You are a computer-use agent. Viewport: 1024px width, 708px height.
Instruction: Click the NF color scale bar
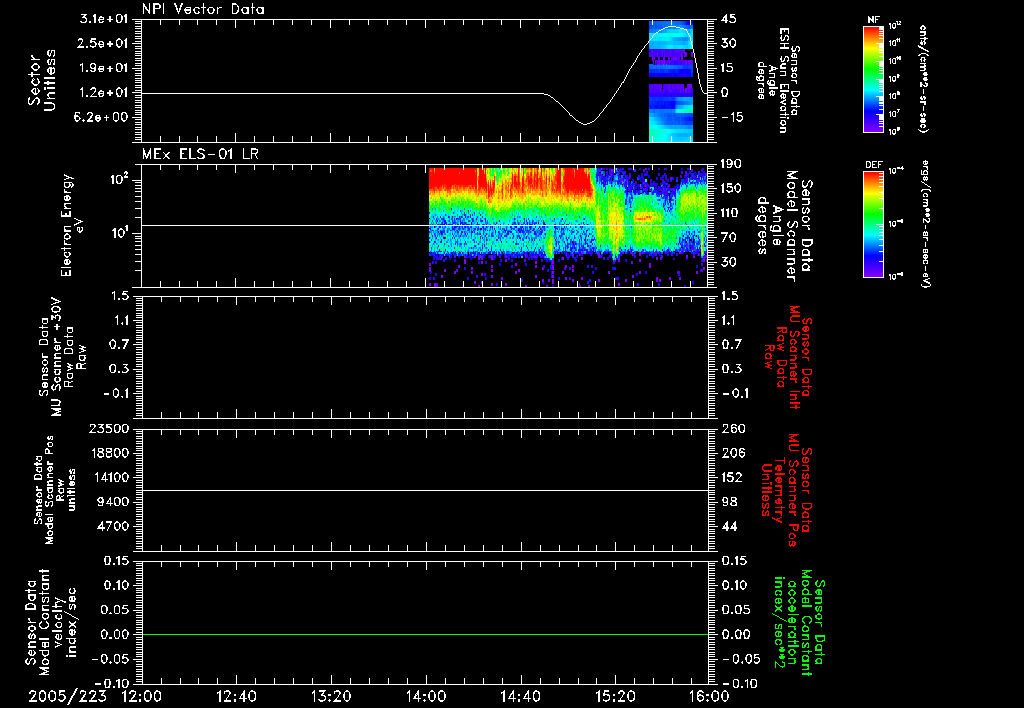[874, 78]
